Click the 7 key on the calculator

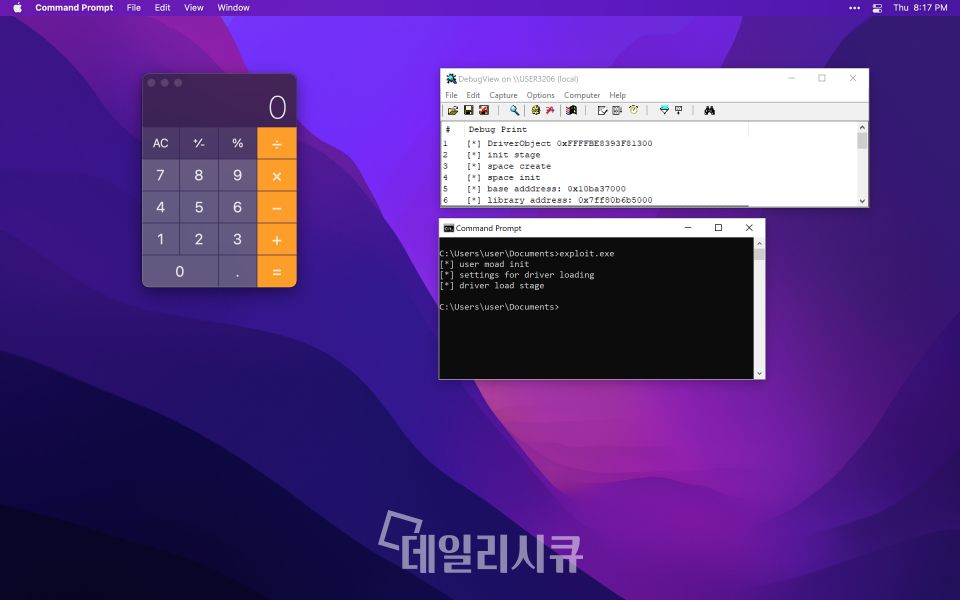(160, 176)
